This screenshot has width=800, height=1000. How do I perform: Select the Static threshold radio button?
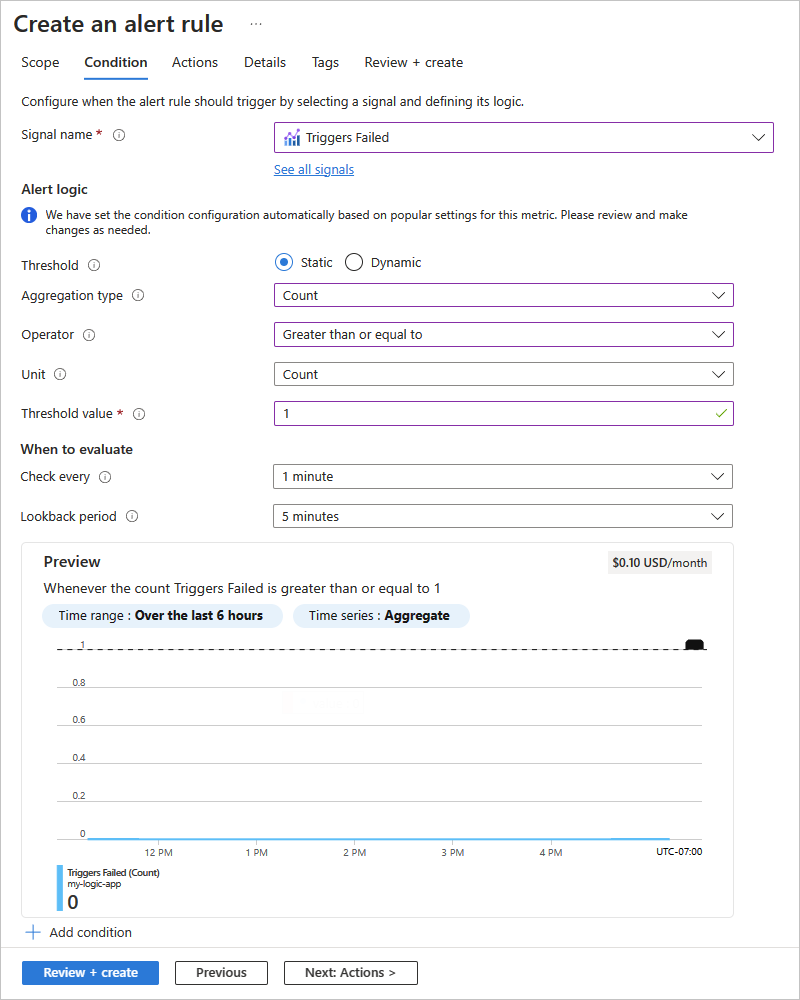(284, 263)
